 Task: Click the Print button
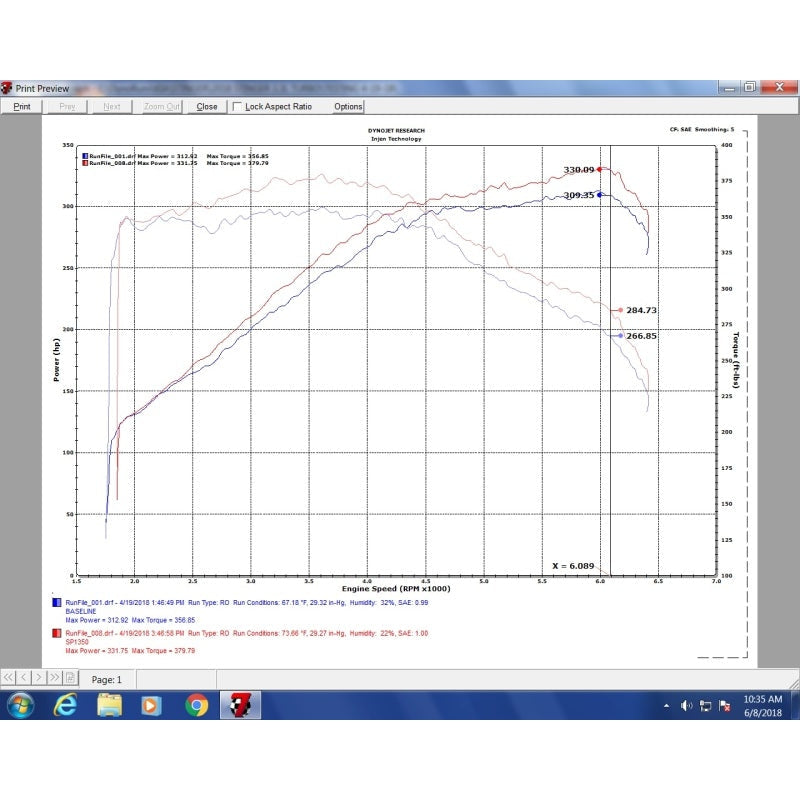(21, 106)
